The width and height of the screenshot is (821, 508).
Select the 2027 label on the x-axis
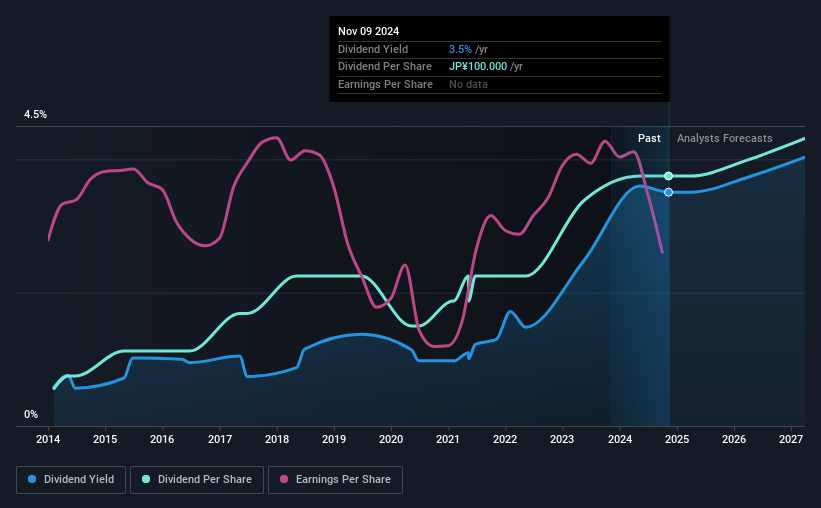point(791,439)
